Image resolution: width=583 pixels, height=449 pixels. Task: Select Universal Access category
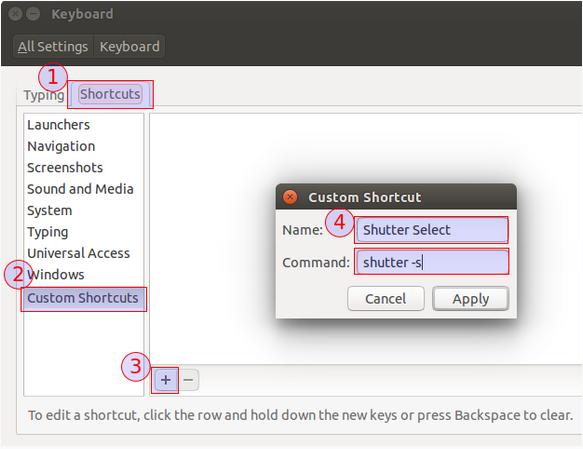click(x=78, y=253)
